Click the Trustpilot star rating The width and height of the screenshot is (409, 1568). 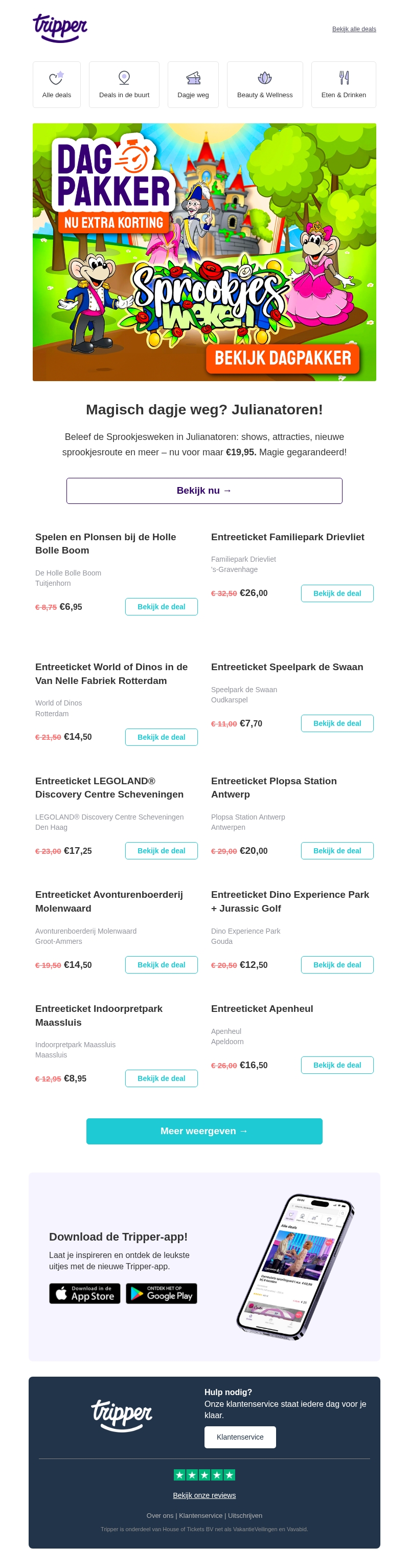[x=204, y=1474]
